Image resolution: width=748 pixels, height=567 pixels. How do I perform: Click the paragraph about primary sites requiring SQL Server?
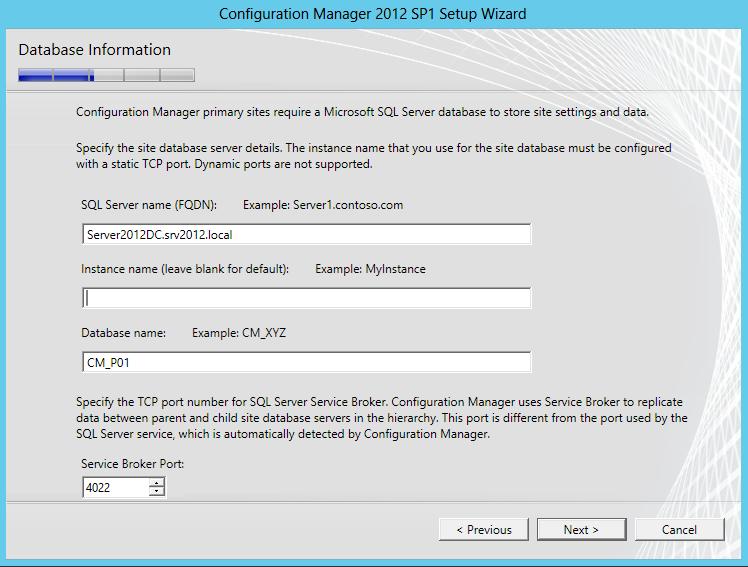coord(363,112)
